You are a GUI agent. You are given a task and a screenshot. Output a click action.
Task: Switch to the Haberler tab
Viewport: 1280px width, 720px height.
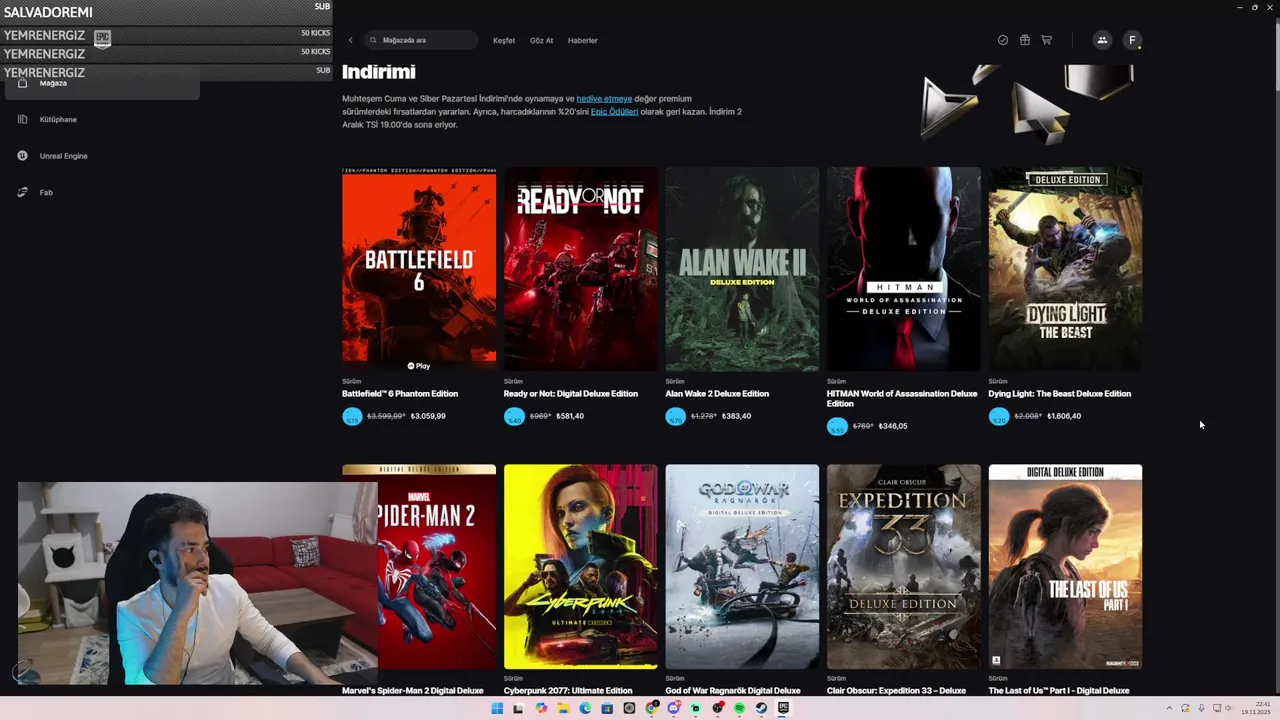click(583, 40)
